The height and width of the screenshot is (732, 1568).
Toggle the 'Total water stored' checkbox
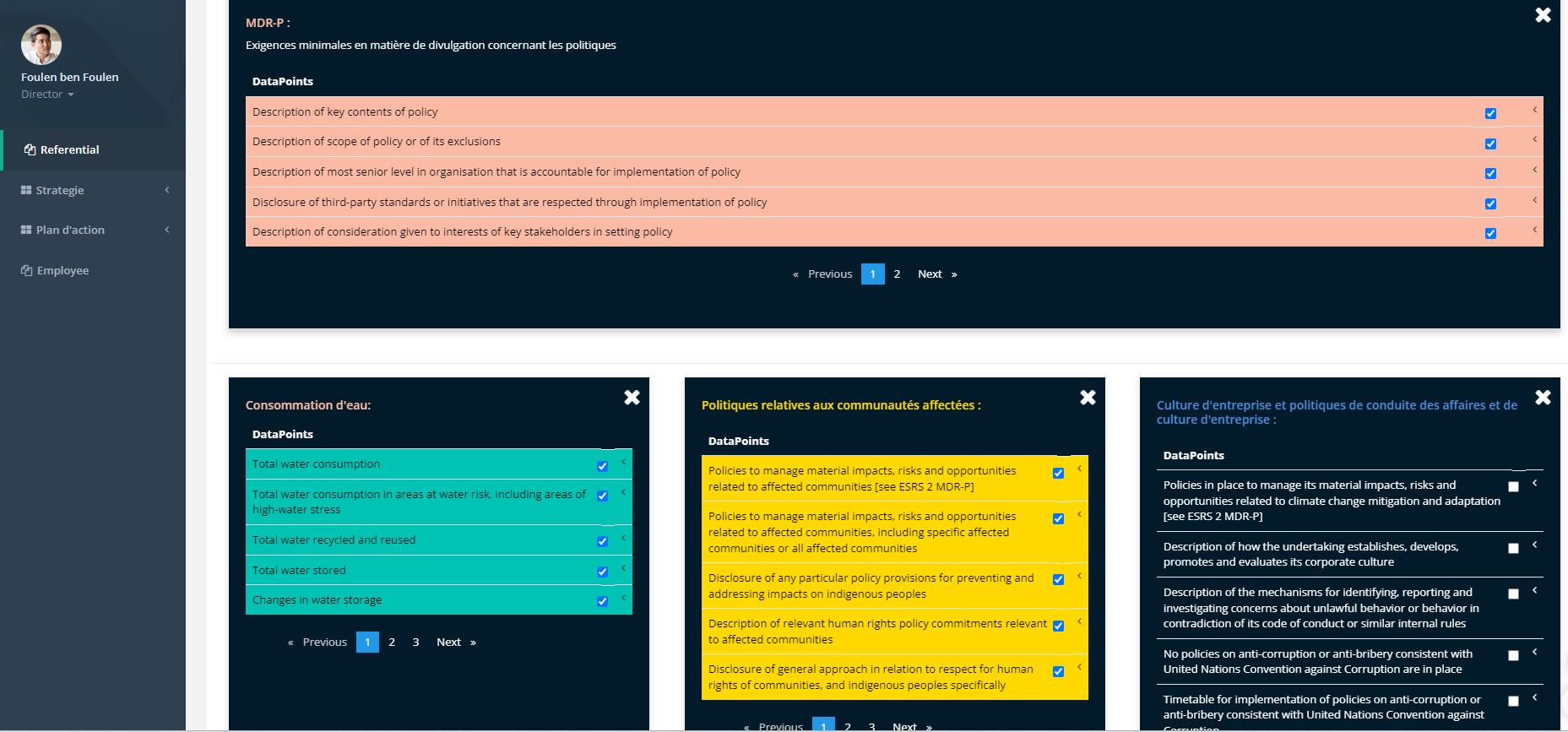(x=602, y=572)
